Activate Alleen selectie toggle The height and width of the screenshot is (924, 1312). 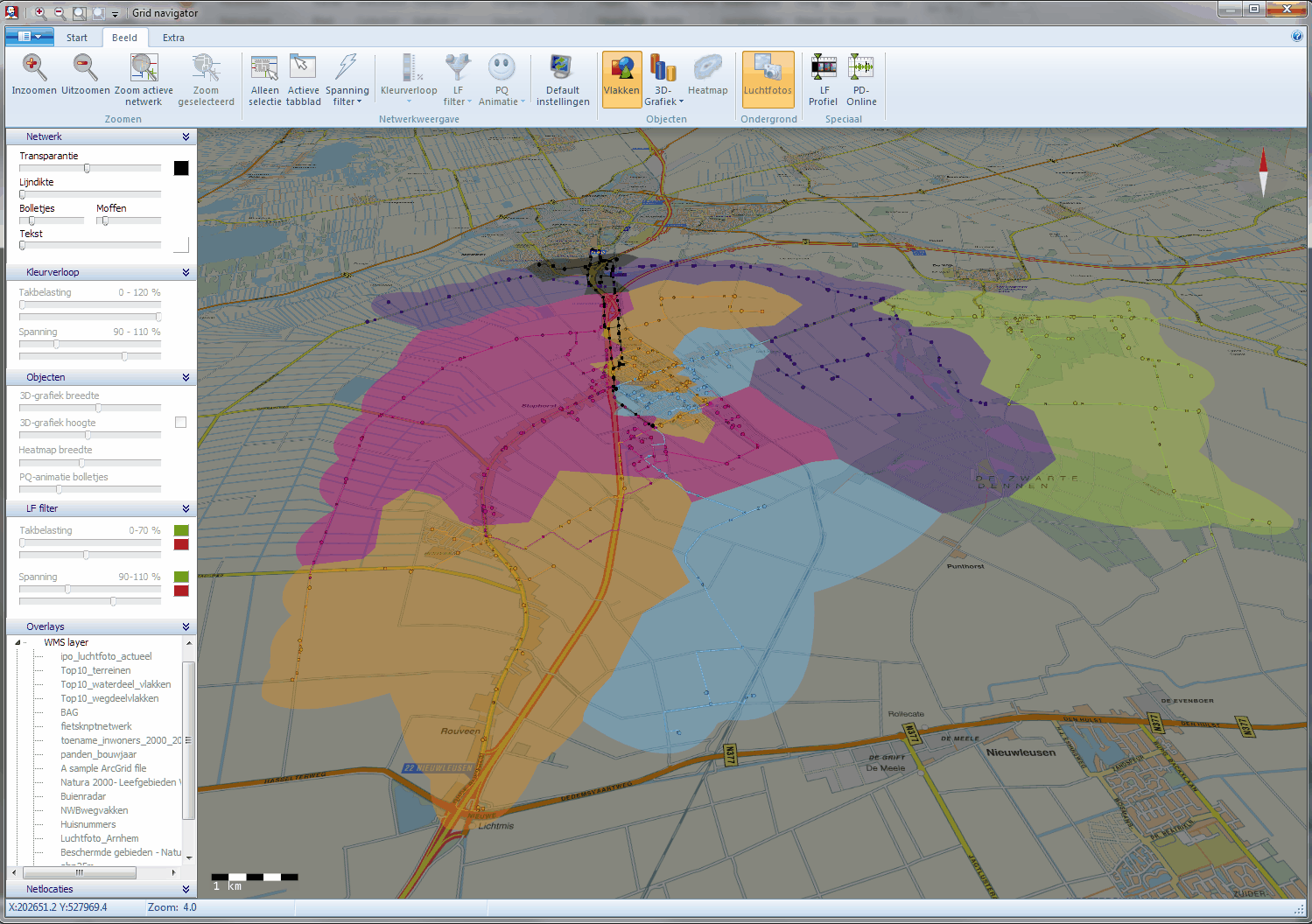[x=264, y=68]
